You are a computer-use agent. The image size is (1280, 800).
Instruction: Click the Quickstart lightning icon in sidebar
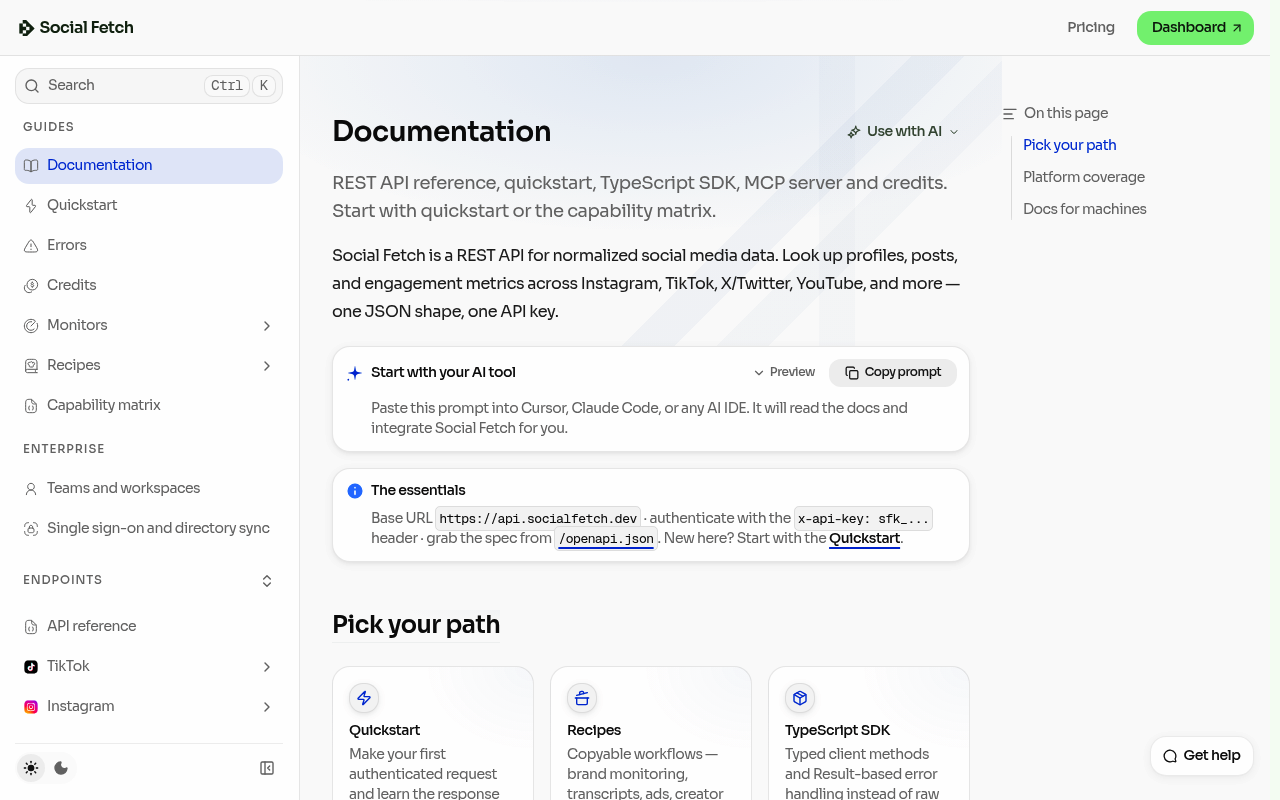[31, 206]
